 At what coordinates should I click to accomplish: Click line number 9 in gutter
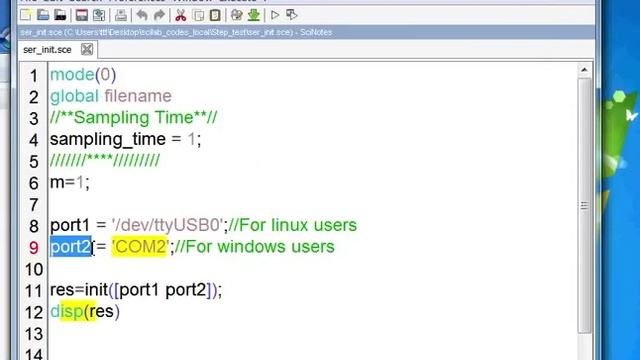click(33, 247)
